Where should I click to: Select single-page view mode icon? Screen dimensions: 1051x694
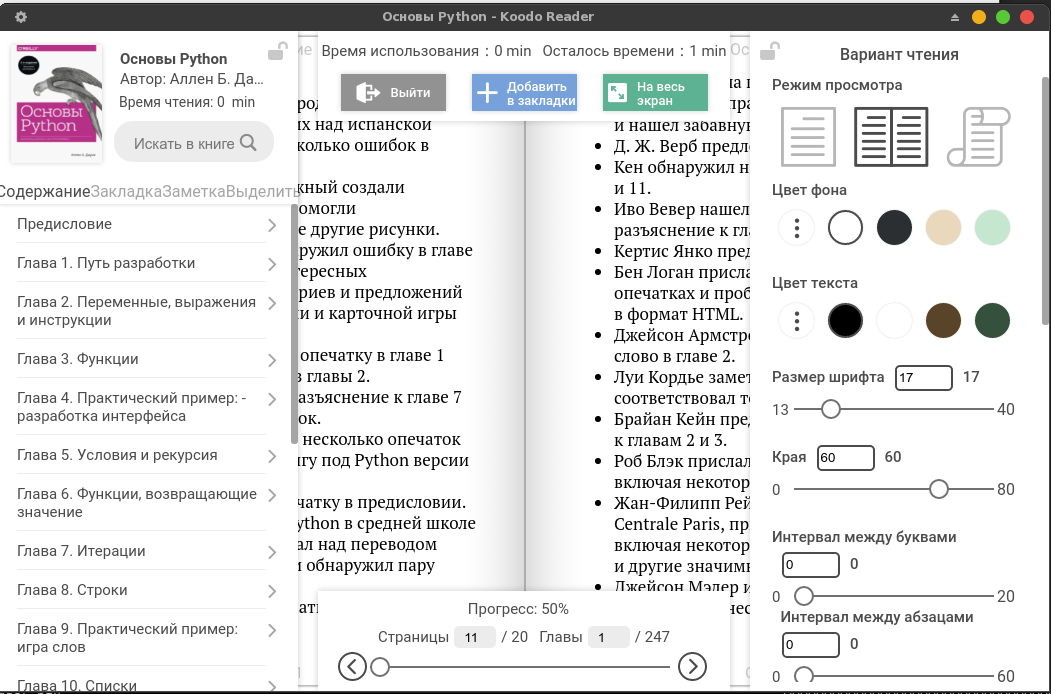(x=808, y=137)
